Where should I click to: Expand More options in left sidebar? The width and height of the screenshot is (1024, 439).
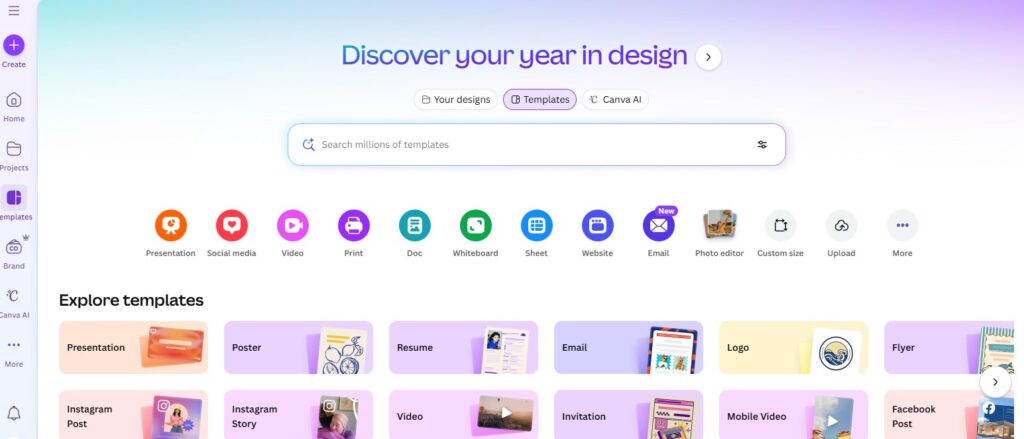click(14, 352)
